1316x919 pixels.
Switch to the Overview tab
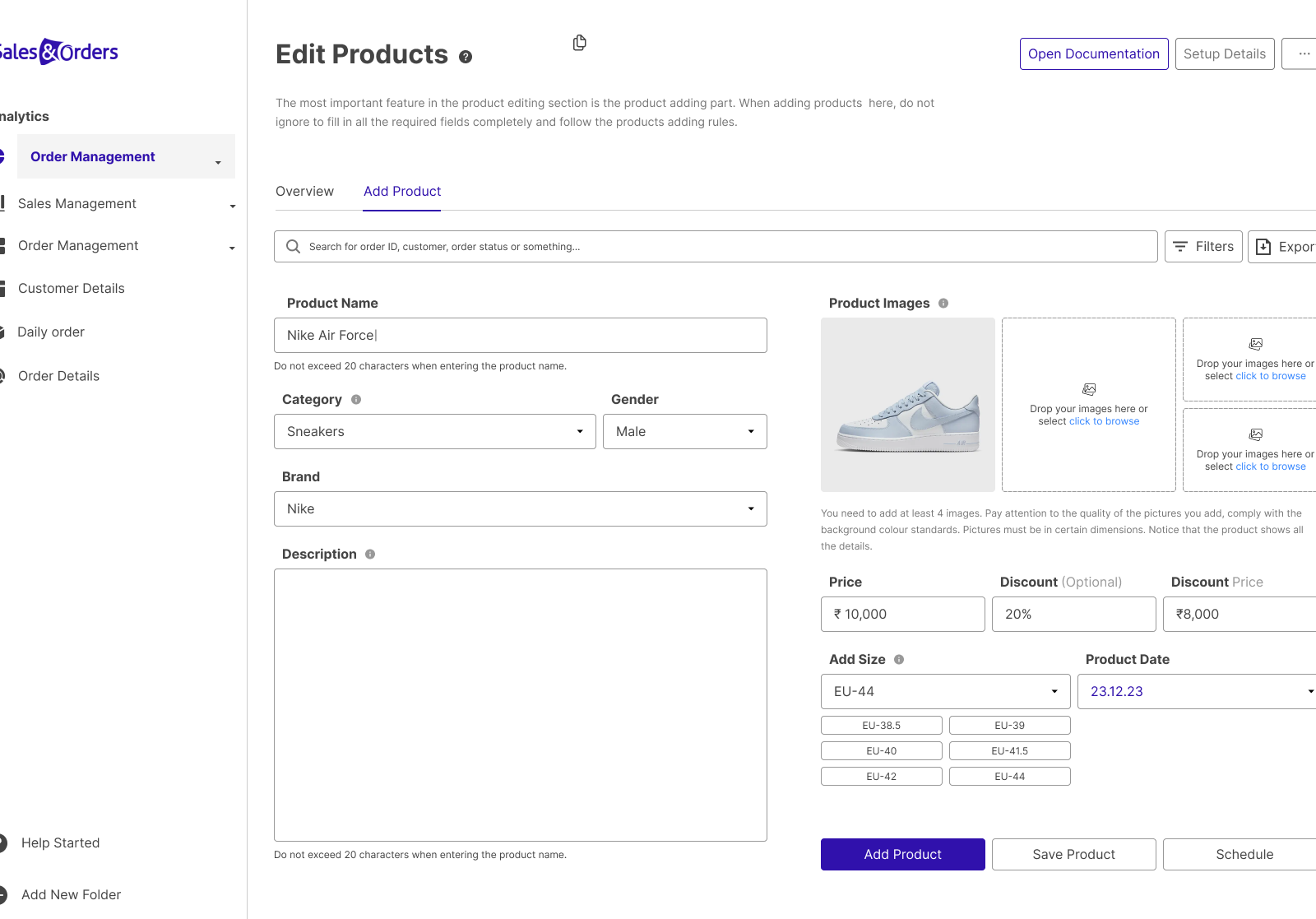tap(304, 191)
